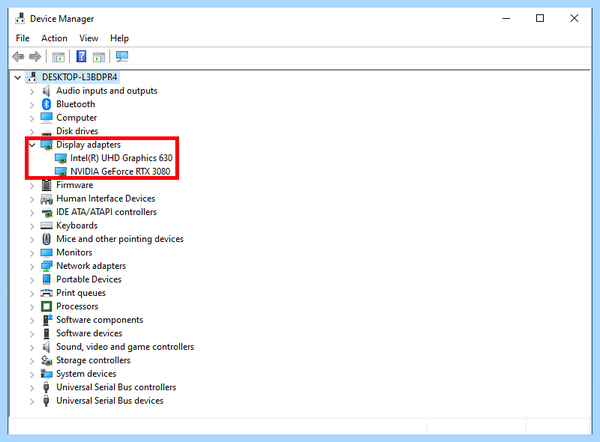The width and height of the screenshot is (600, 442).
Task: Open the Action menu
Action: click(x=54, y=38)
